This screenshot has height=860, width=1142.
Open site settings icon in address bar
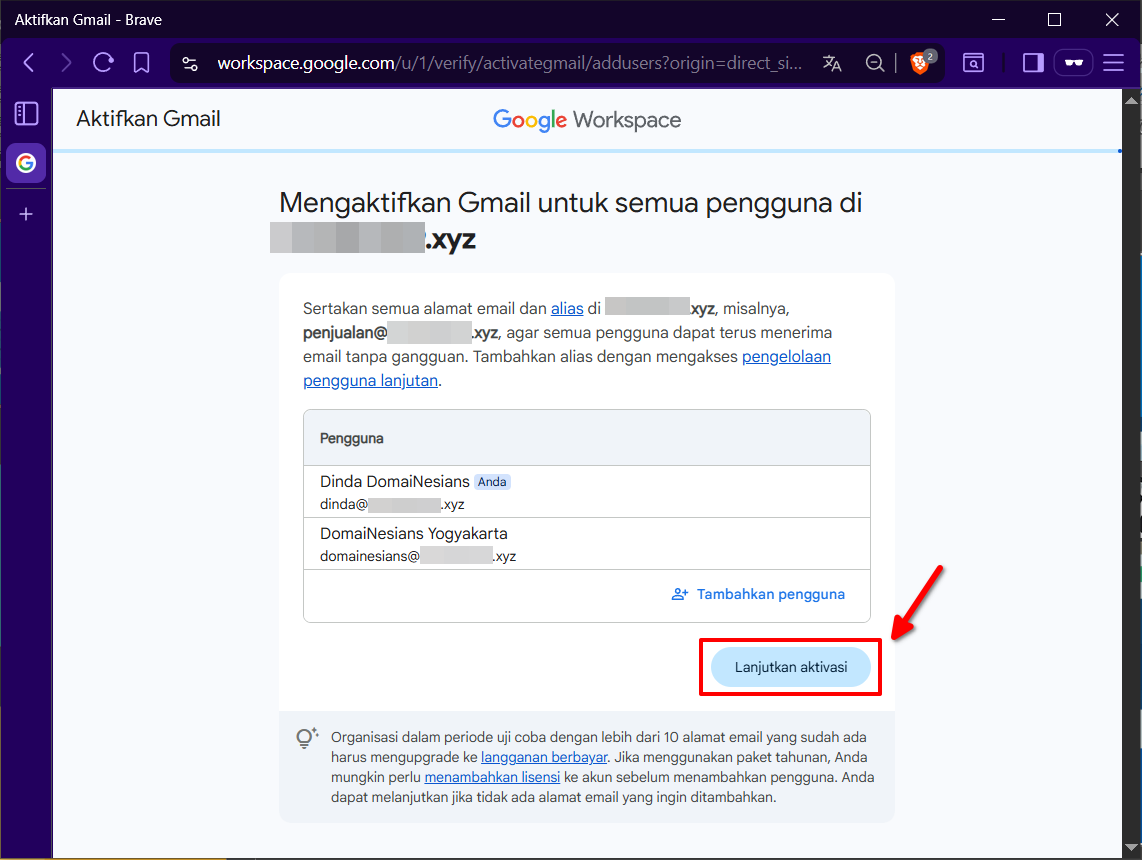pyautogui.click(x=190, y=64)
